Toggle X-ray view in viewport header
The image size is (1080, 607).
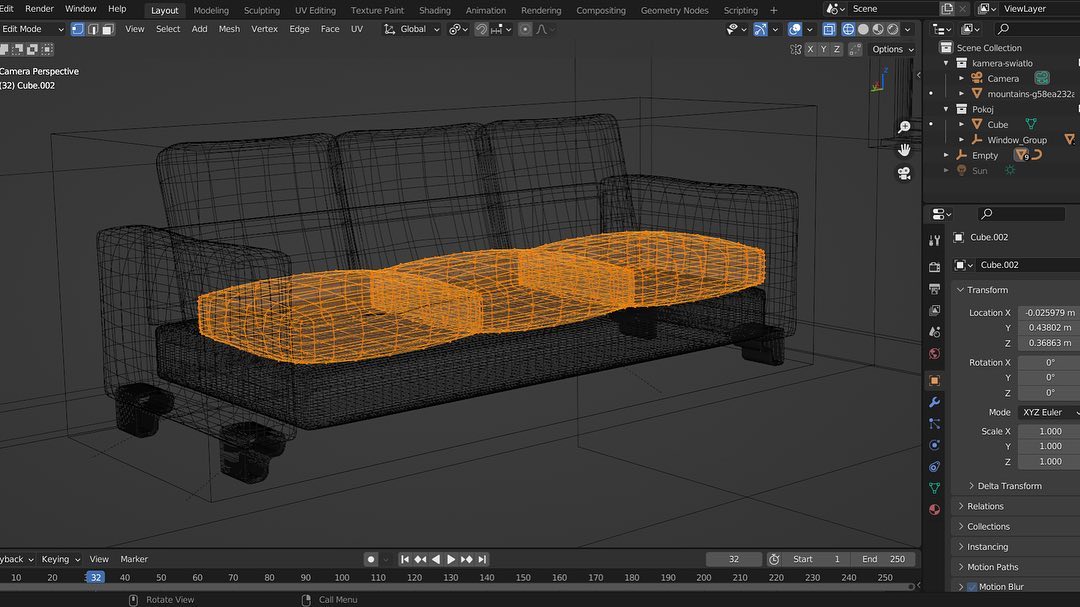point(829,30)
